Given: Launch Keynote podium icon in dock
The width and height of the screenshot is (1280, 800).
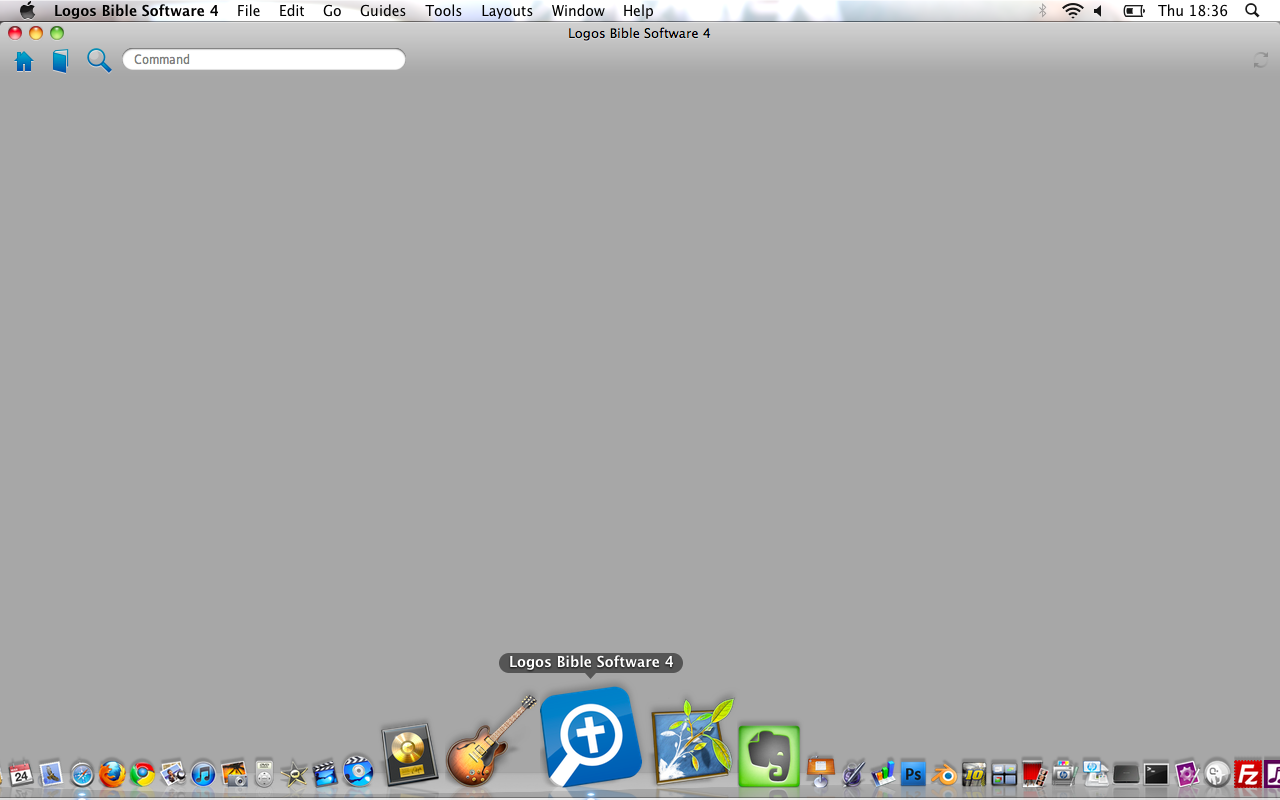Looking at the screenshot, I should pyautogui.click(x=821, y=772).
